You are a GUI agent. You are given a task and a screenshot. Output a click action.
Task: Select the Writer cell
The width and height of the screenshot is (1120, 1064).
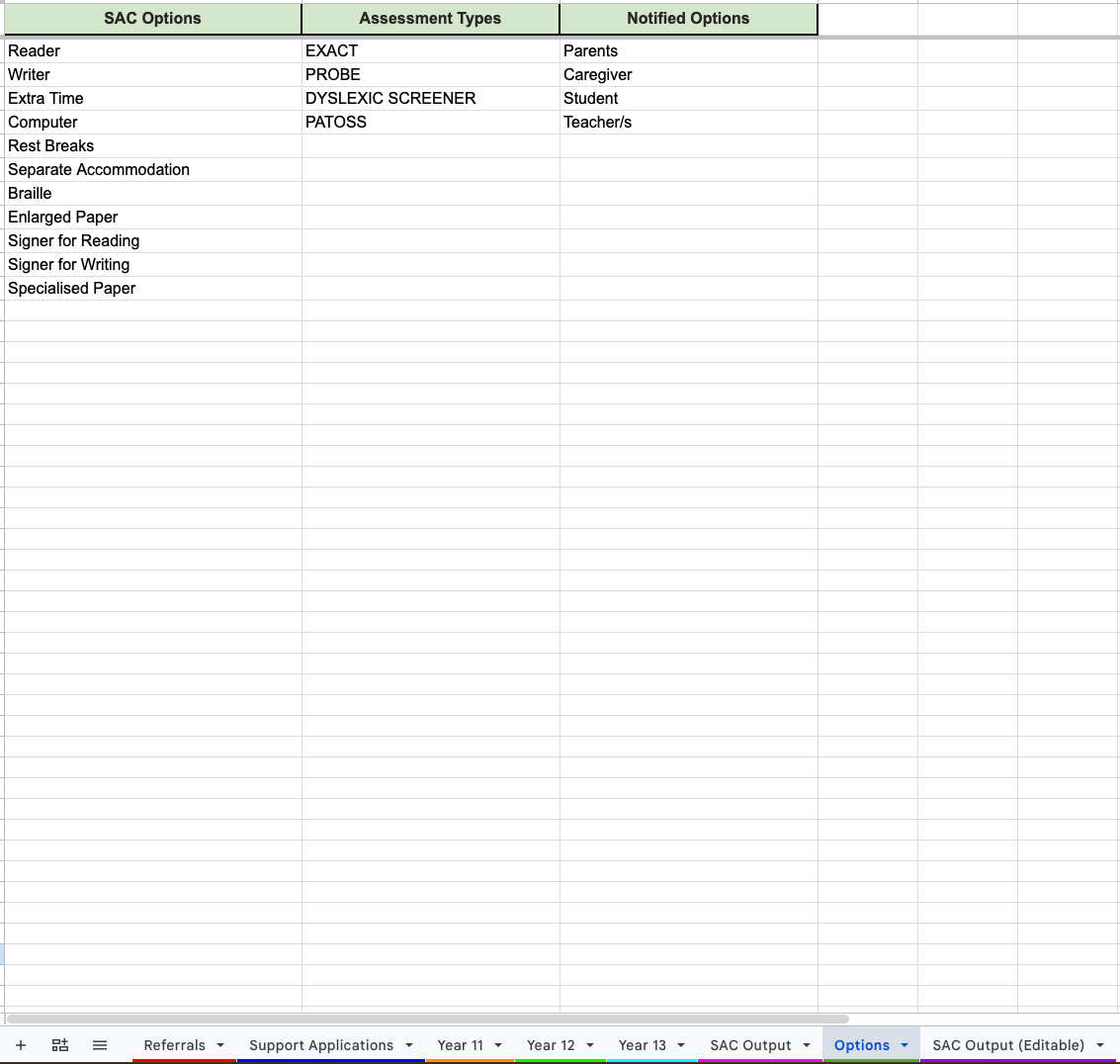coord(153,74)
